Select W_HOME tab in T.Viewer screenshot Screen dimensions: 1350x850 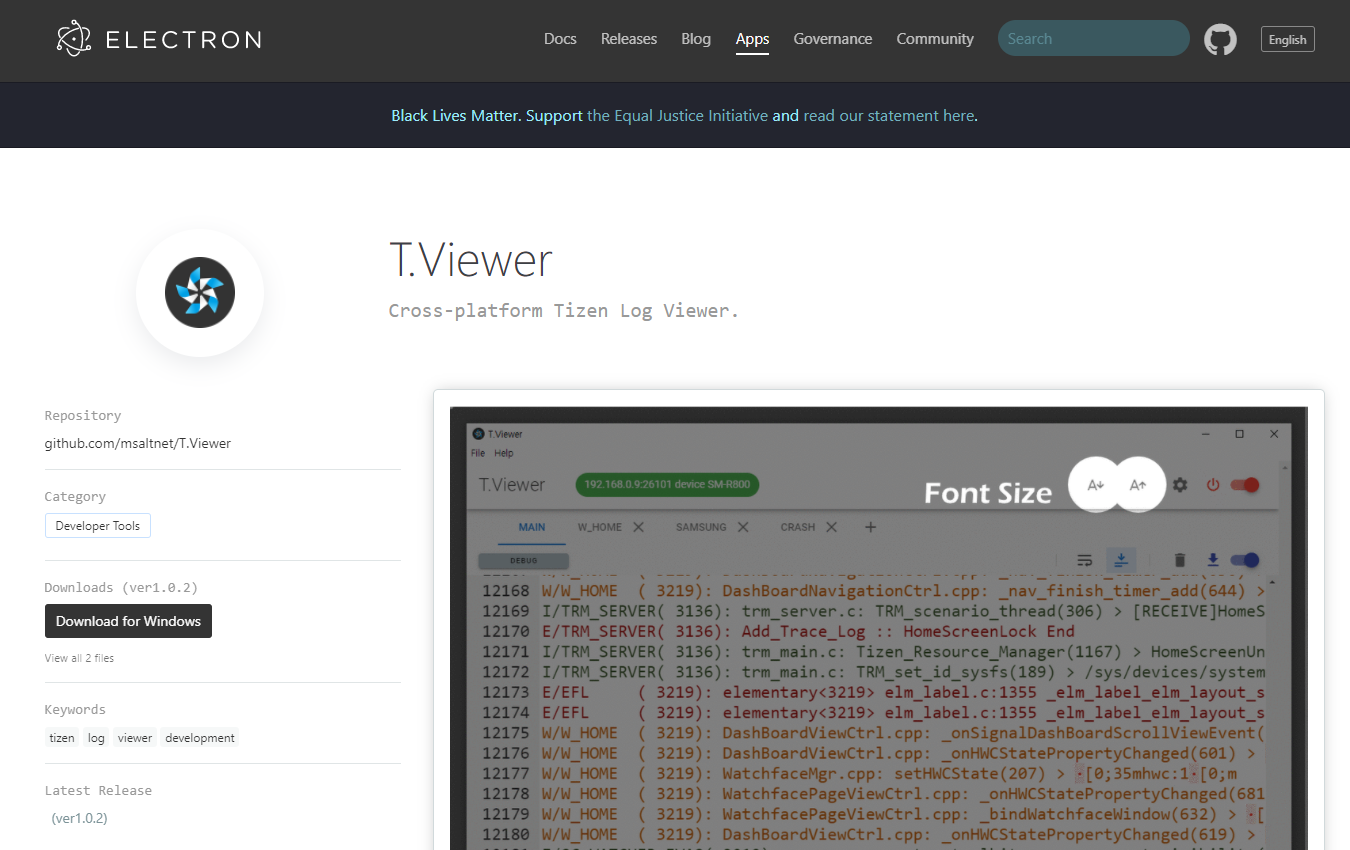click(x=600, y=527)
